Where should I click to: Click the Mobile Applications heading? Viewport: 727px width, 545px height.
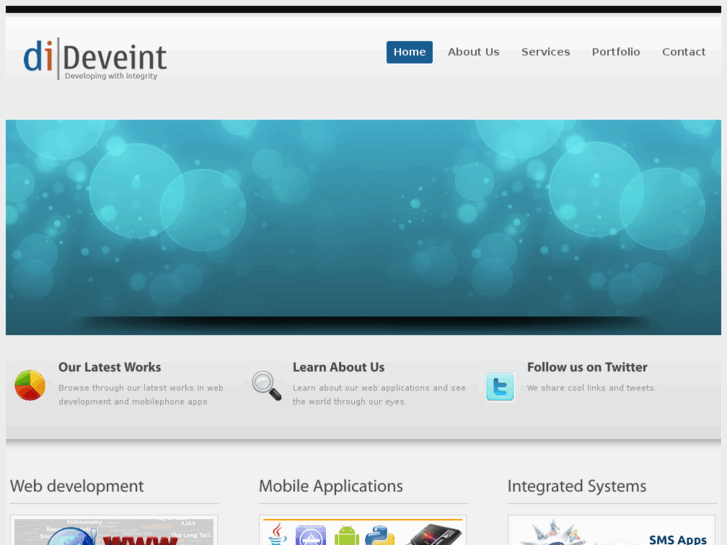tap(331, 486)
